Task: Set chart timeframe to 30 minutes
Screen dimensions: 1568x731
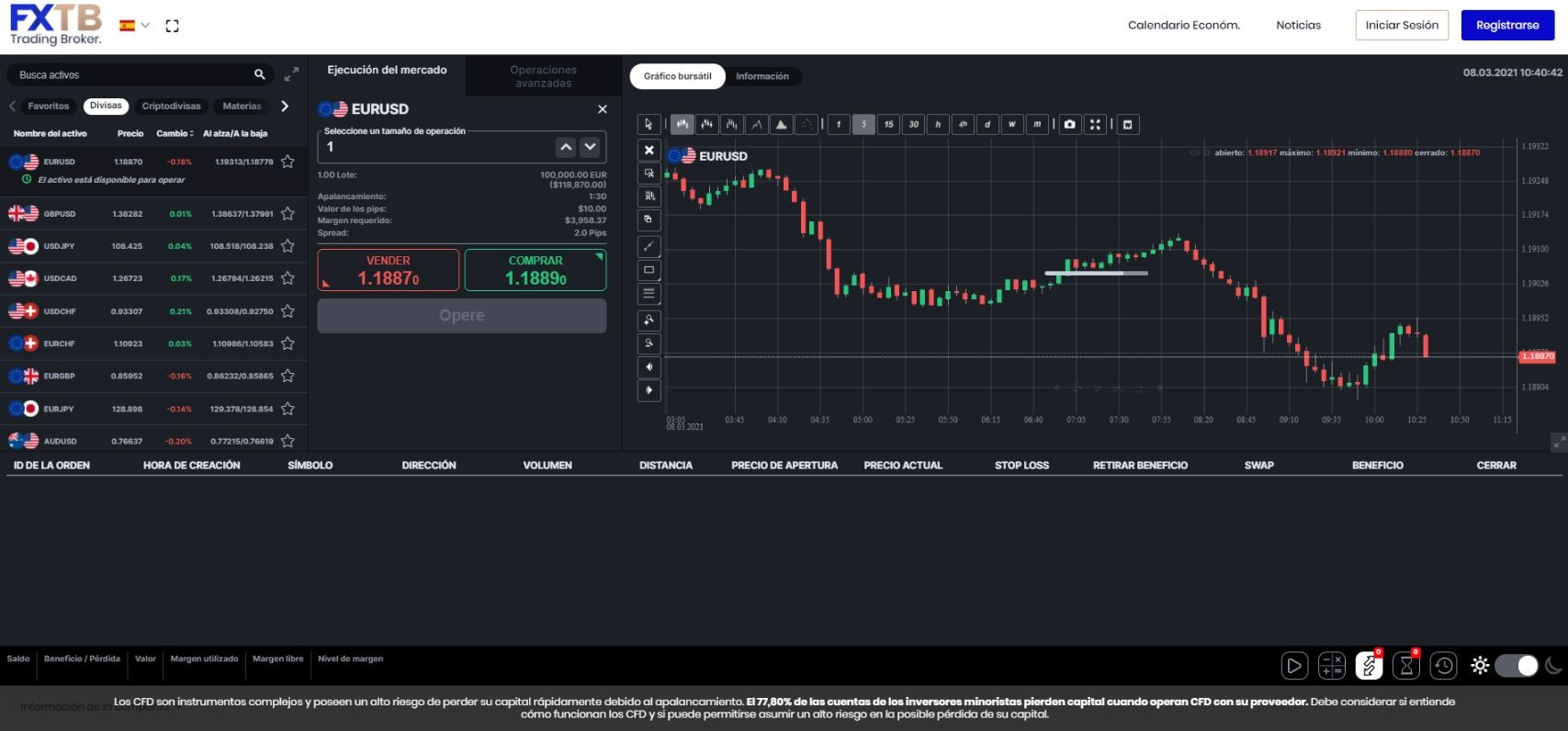Action: [913, 124]
